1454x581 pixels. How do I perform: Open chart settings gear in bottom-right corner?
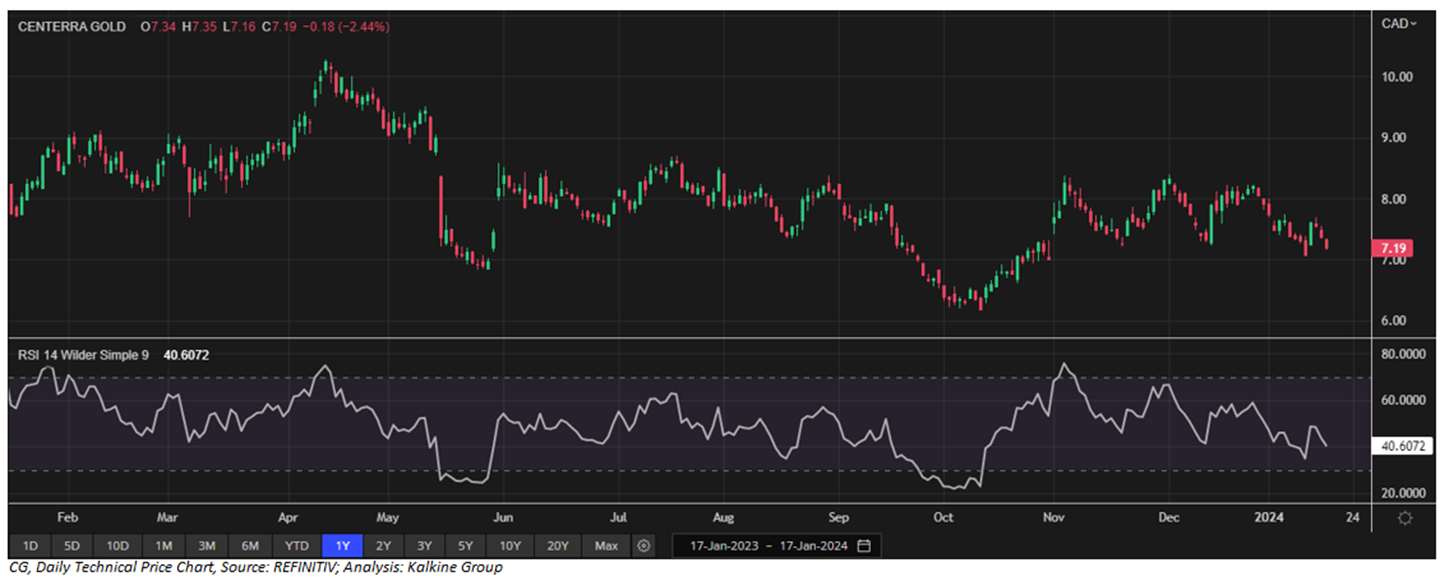1405,517
